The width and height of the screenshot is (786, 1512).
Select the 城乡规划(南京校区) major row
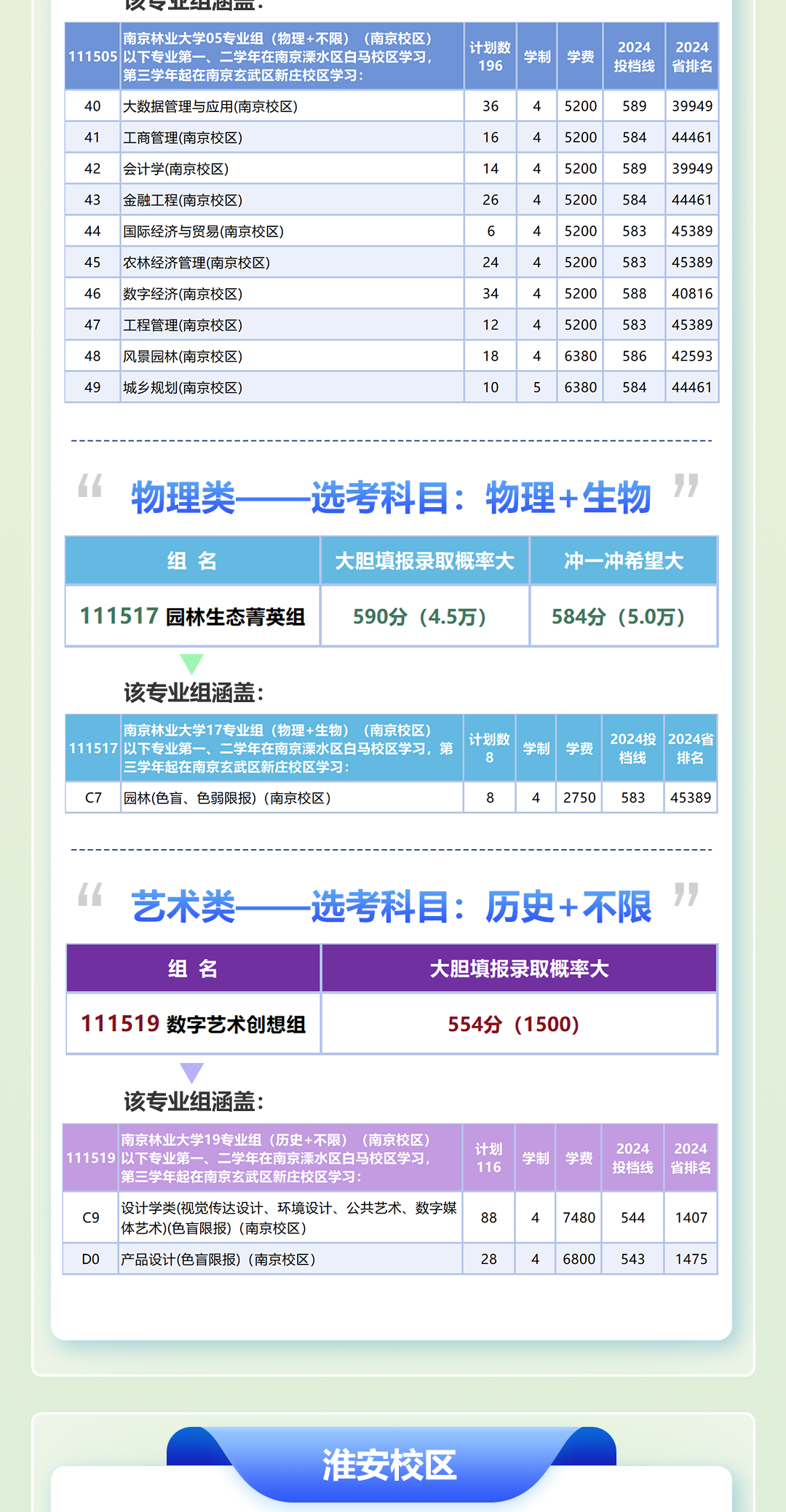point(291,387)
